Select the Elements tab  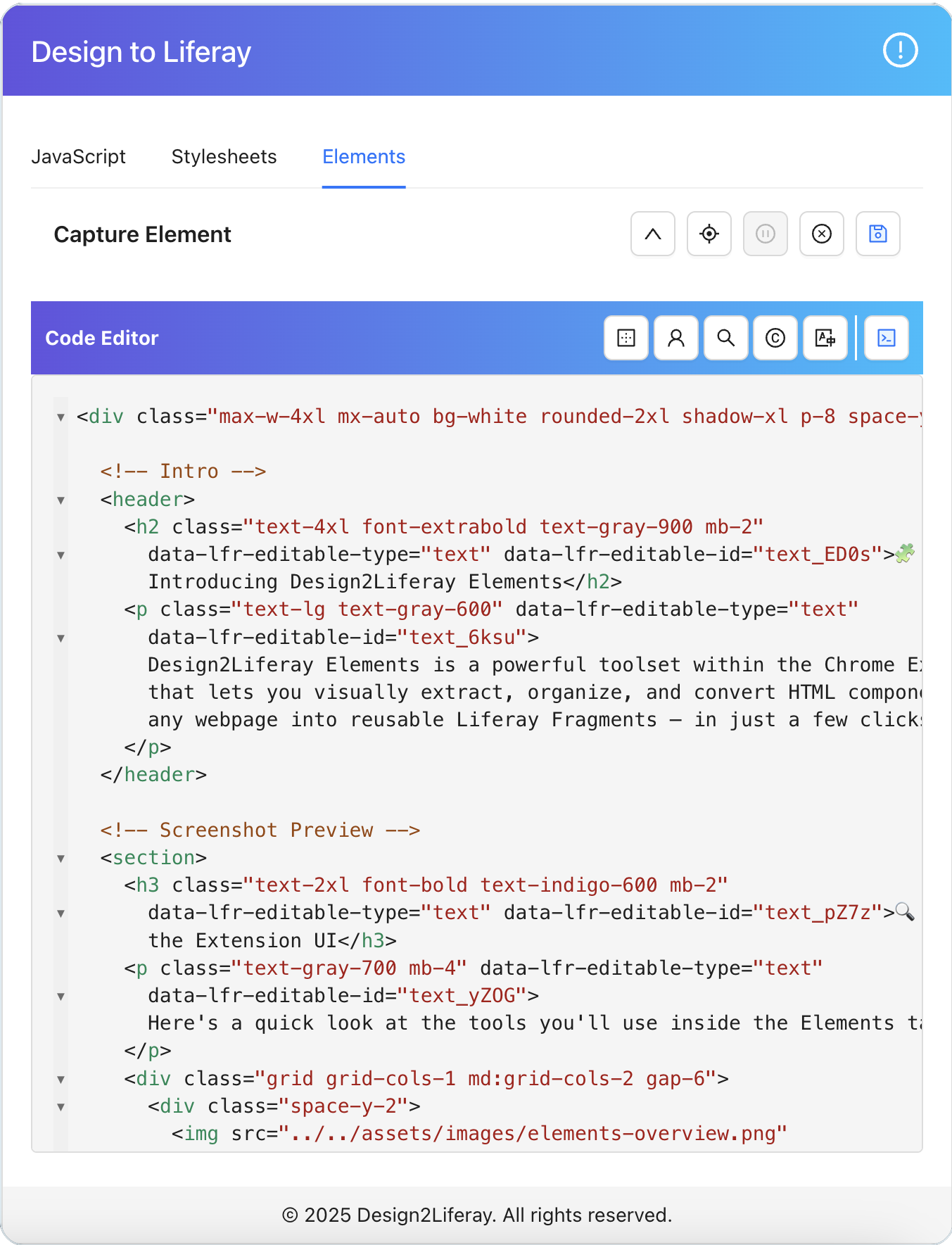(364, 156)
